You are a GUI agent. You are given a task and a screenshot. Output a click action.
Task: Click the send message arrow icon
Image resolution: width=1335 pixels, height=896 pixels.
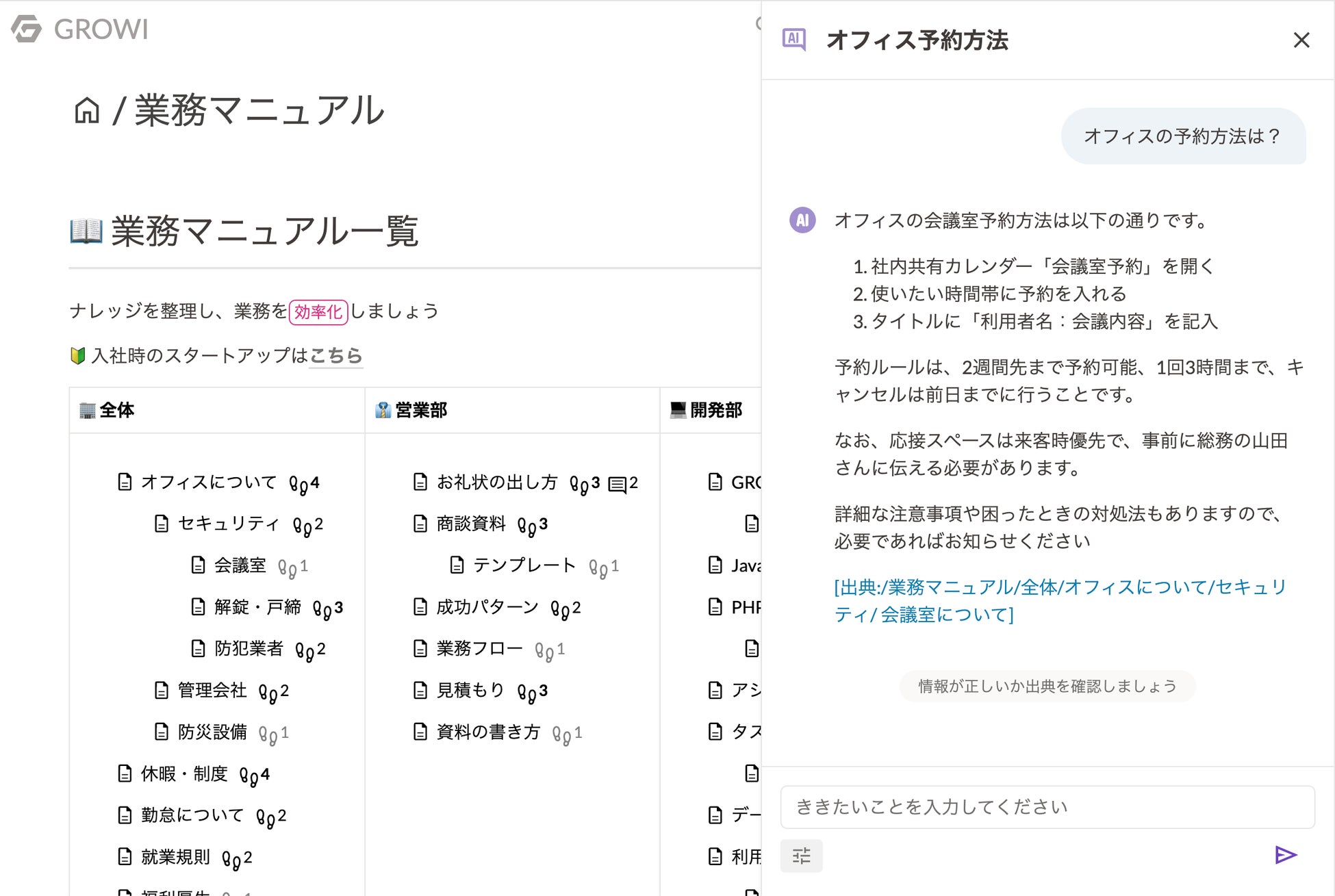point(1285,855)
